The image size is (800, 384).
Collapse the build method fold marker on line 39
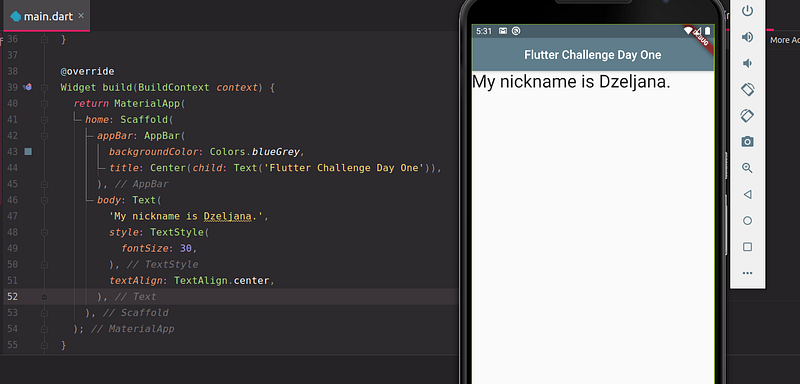click(44, 87)
